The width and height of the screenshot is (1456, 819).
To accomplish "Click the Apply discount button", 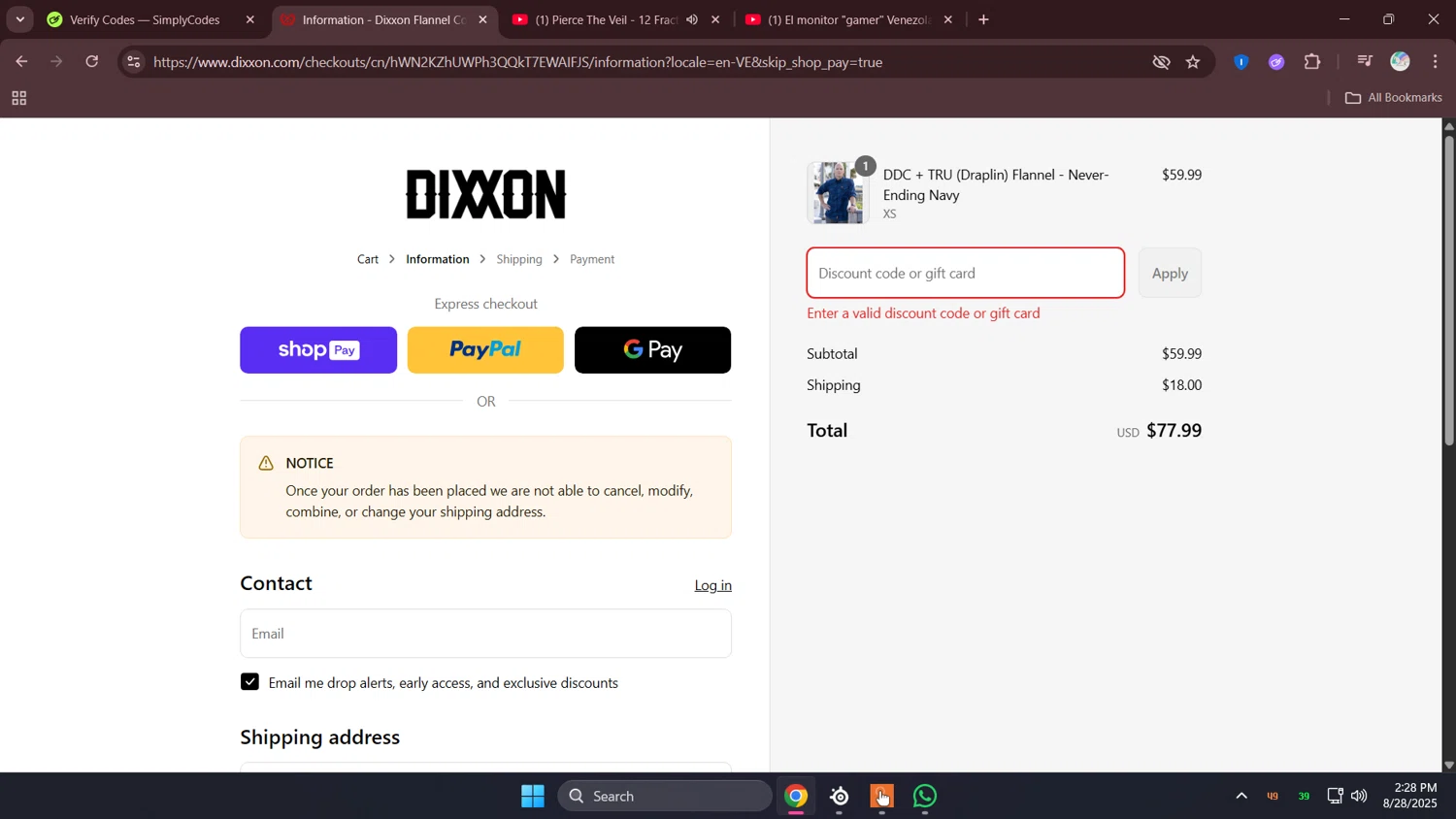I will pos(1170,274).
